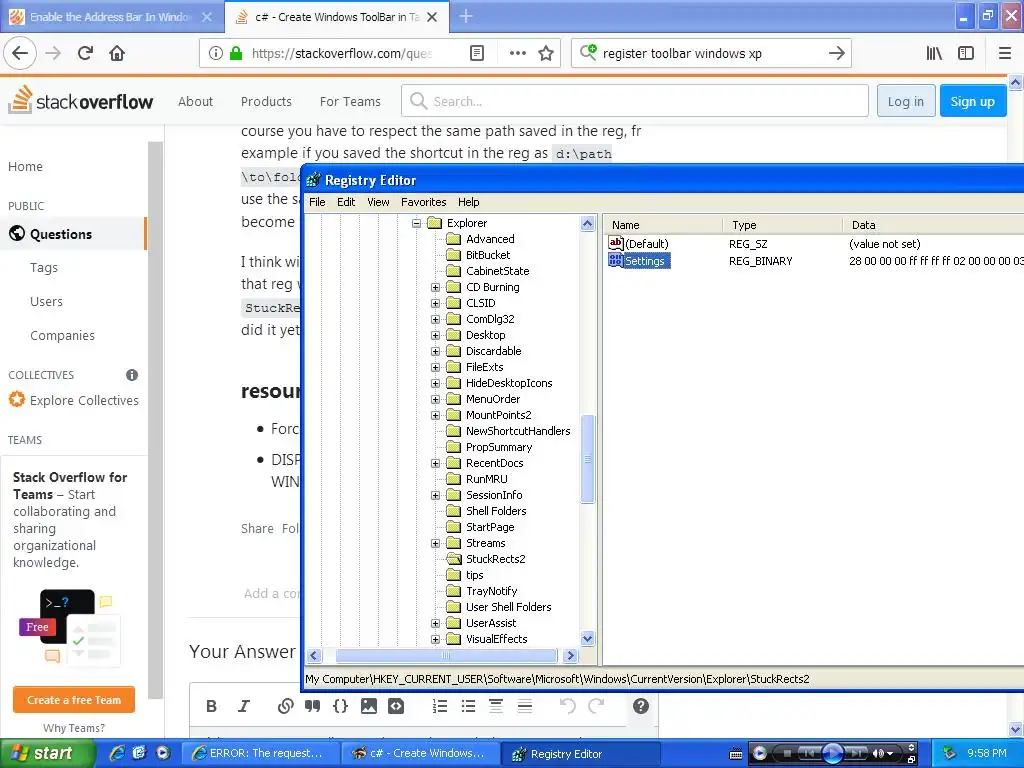The width and height of the screenshot is (1024, 768).
Task: Go to the Firefox home page
Action: pos(117,53)
